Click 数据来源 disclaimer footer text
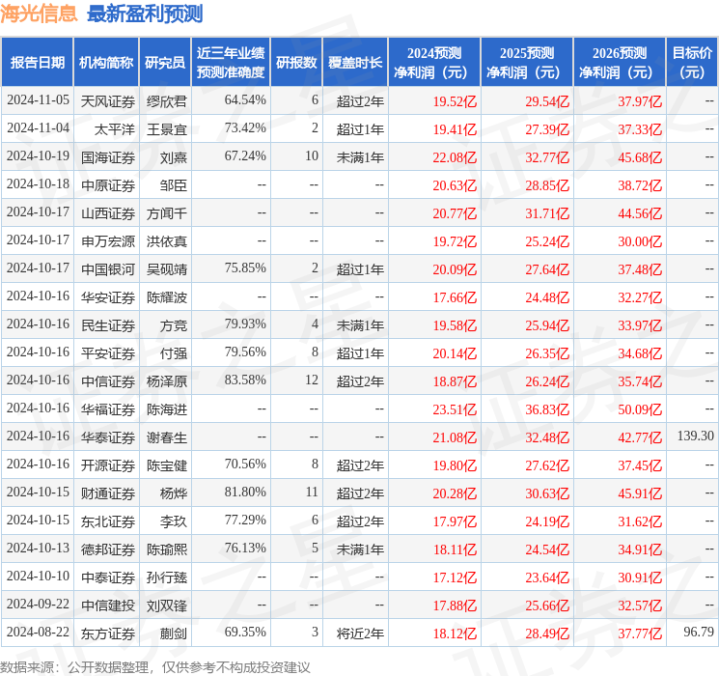719x676 pixels. pos(155,667)
